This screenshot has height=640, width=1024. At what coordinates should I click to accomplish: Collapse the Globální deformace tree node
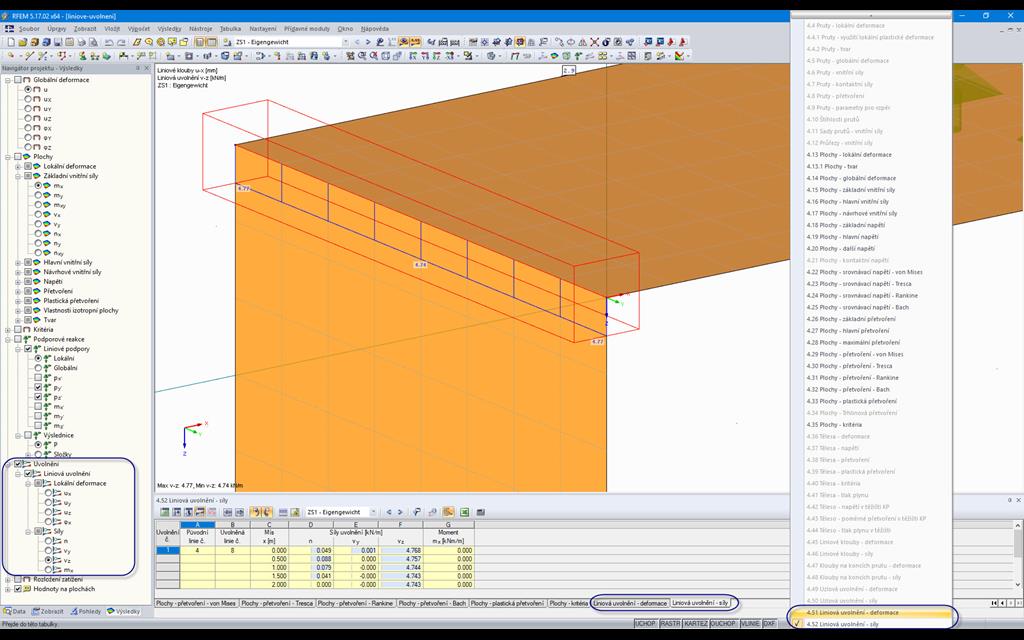[x=8, y=80]
